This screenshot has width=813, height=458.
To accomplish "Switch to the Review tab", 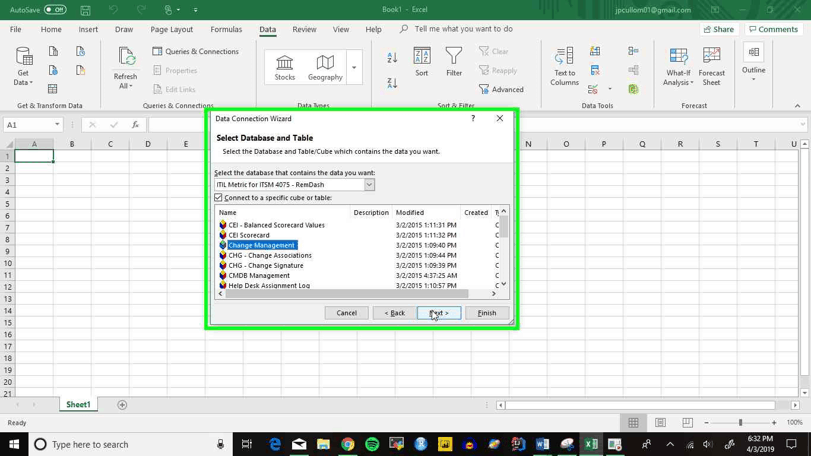I will coord(304,29).
